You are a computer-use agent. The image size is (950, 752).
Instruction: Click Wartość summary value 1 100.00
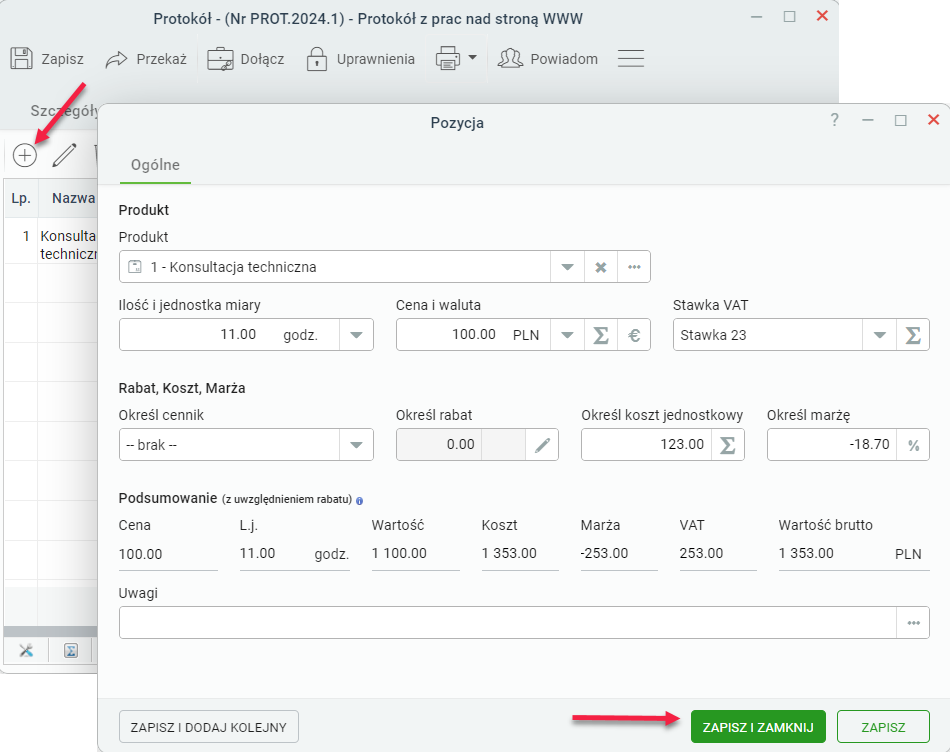point(399,553)
